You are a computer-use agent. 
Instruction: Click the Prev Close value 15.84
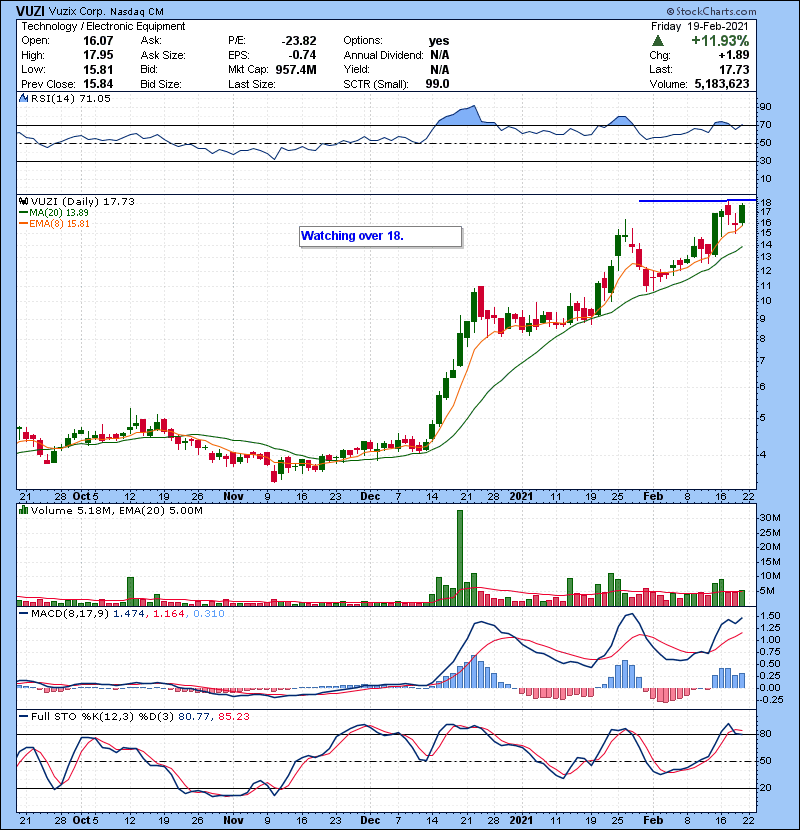[x=98, y=84]
